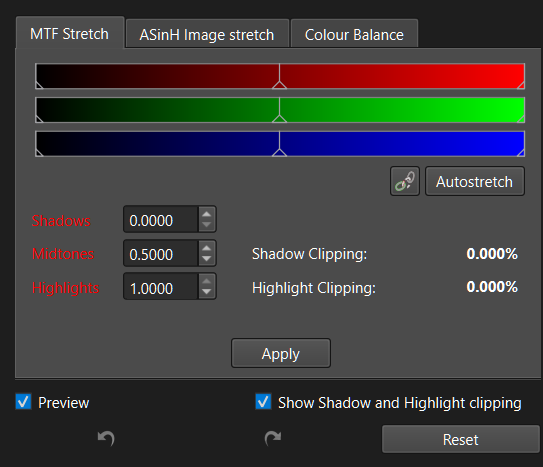543x467 pixels.
Task: Click the undo arrow icon
Action: point(106,438)
